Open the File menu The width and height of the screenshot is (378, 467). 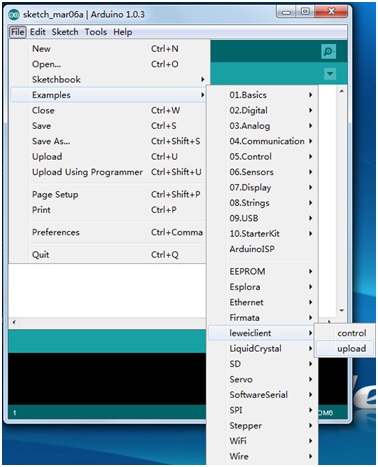click(18, 32)
